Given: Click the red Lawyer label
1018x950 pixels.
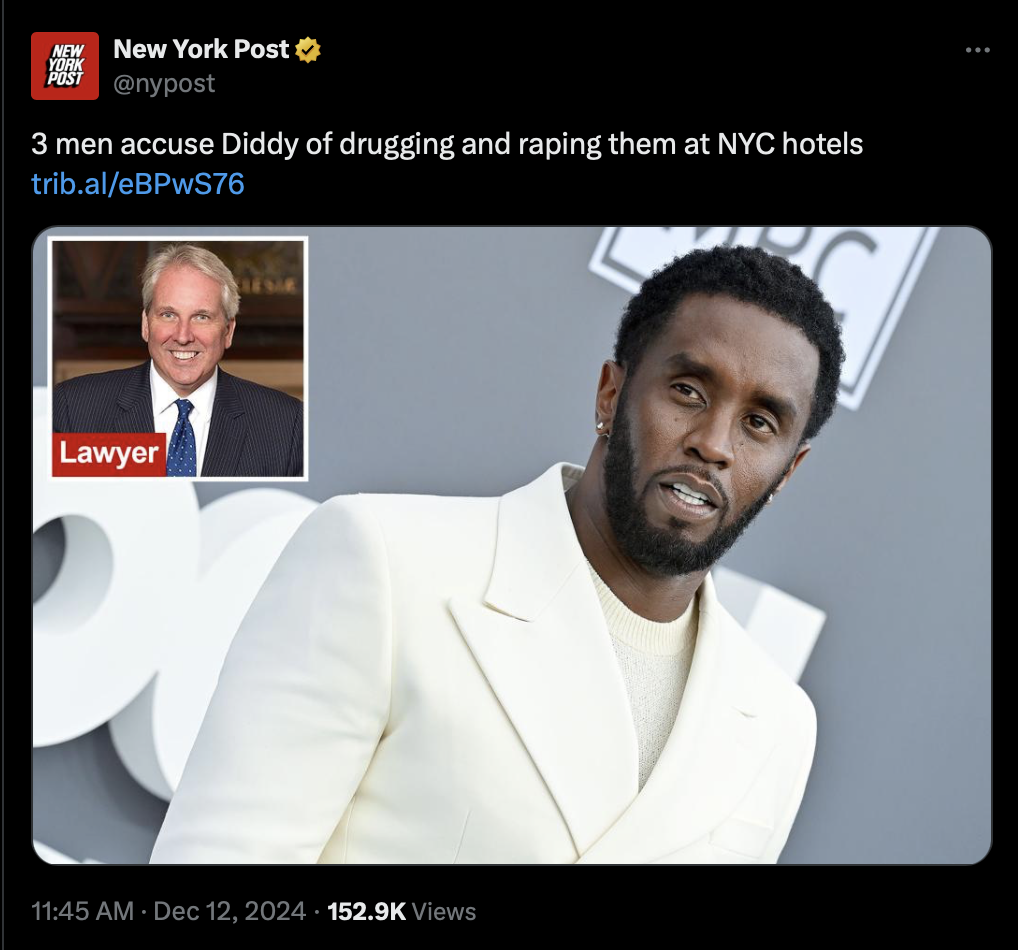Looking at the screenshot, I should pyautogui.click(x=109, y=453).
